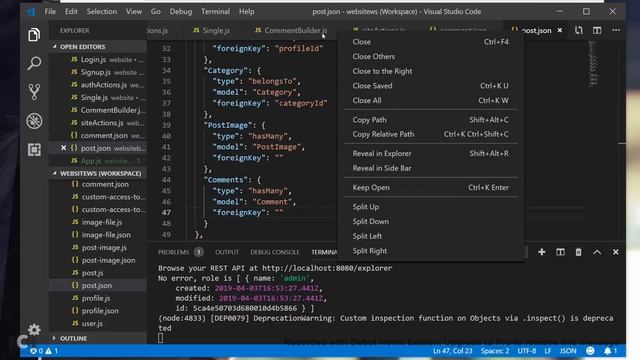
Task: Click the Open Changes compare icon
Action: coord(579,30)
